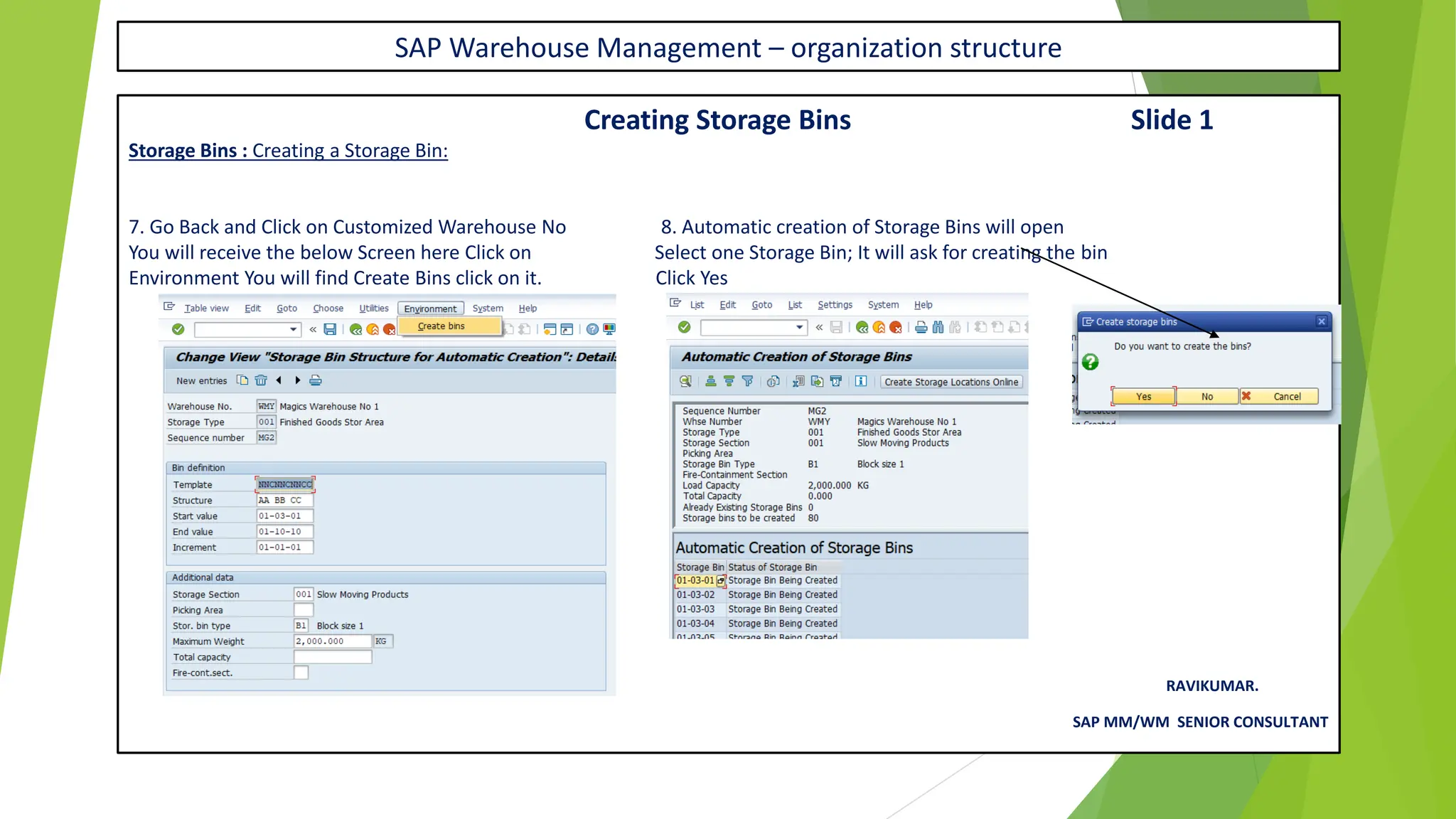The width and height of the screenshot is (1456, 819).
Task: Select storage bin row 01-03-02
Action: point(757,595)
